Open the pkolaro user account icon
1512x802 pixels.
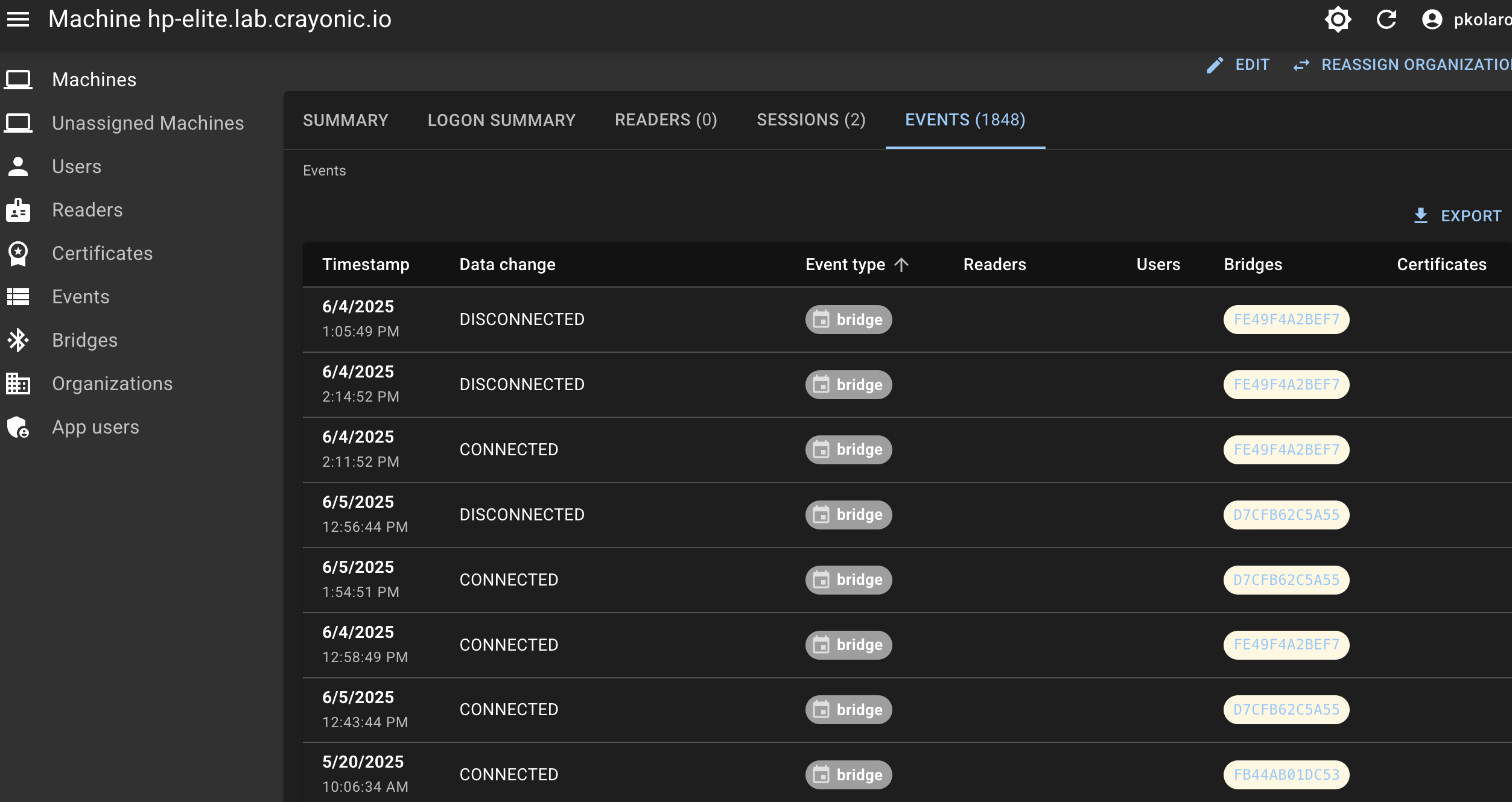[x=1432, y=20]
